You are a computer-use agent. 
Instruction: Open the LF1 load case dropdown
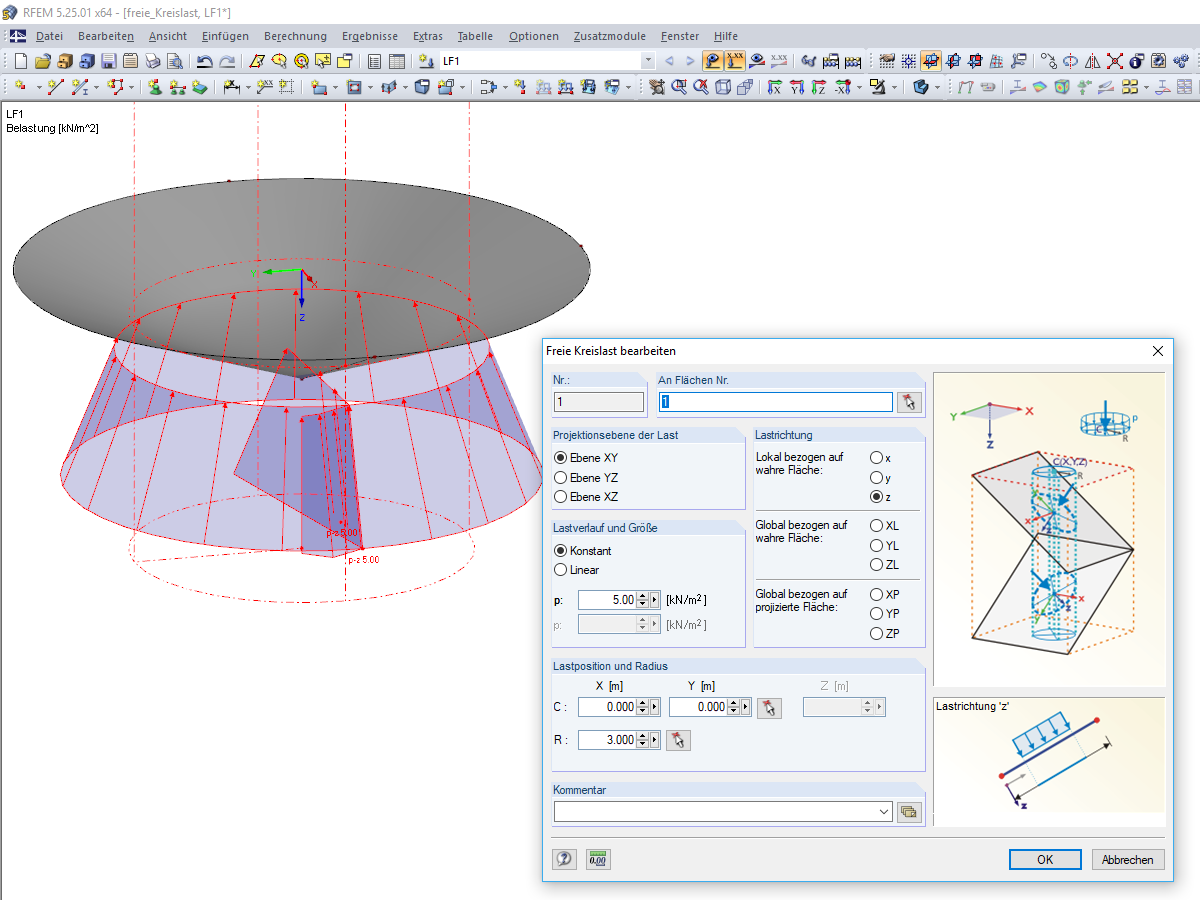(x=648, y=61)
